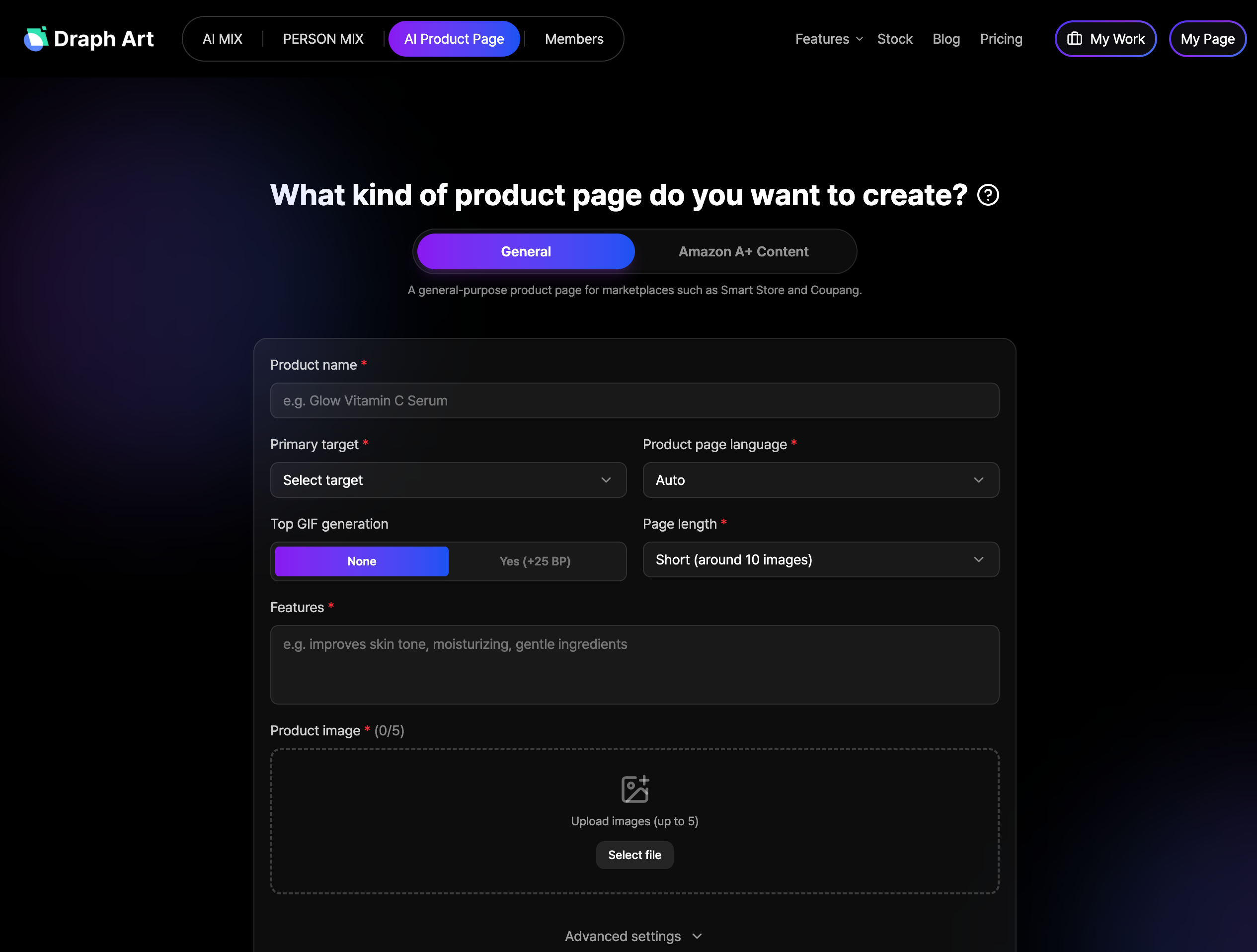Click the 'What kind of product page' heading
Viewport: 1257px width, 952px height.
(618, 195)
